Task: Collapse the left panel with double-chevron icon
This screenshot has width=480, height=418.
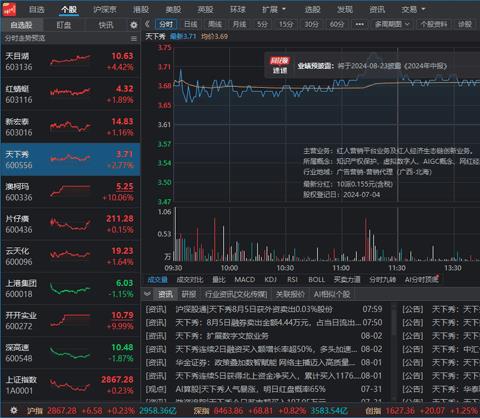Action: (x=147, y=24)
